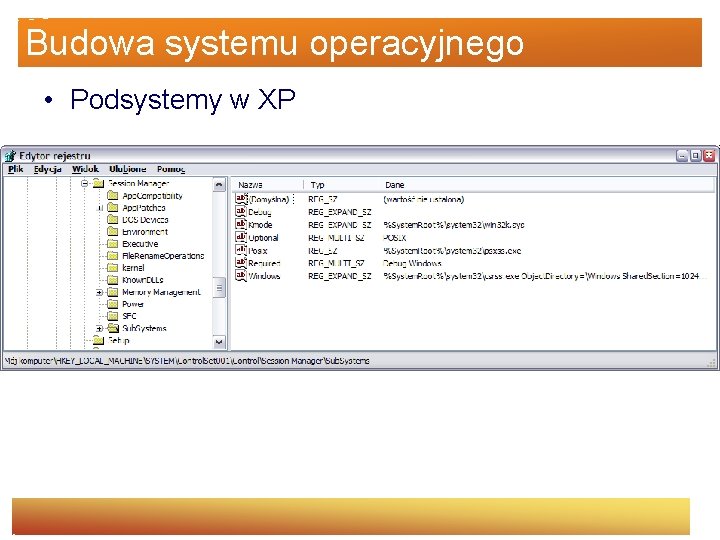The width and height of the screenshot is (720, 540).
Task: Click the tree pane scrollbar thumb
Action: coord(219,287)
